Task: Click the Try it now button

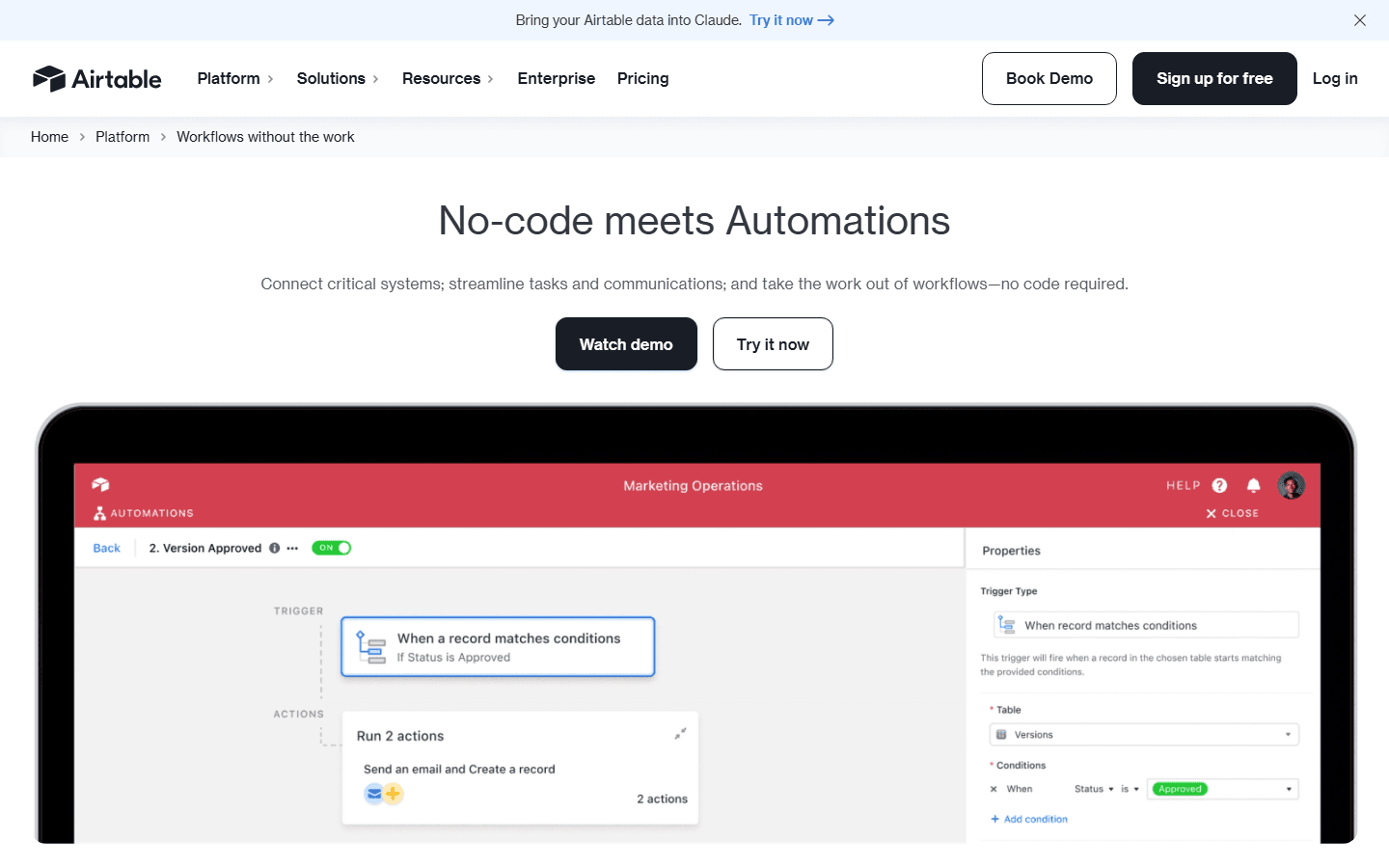Action: (x=773, y=344)
